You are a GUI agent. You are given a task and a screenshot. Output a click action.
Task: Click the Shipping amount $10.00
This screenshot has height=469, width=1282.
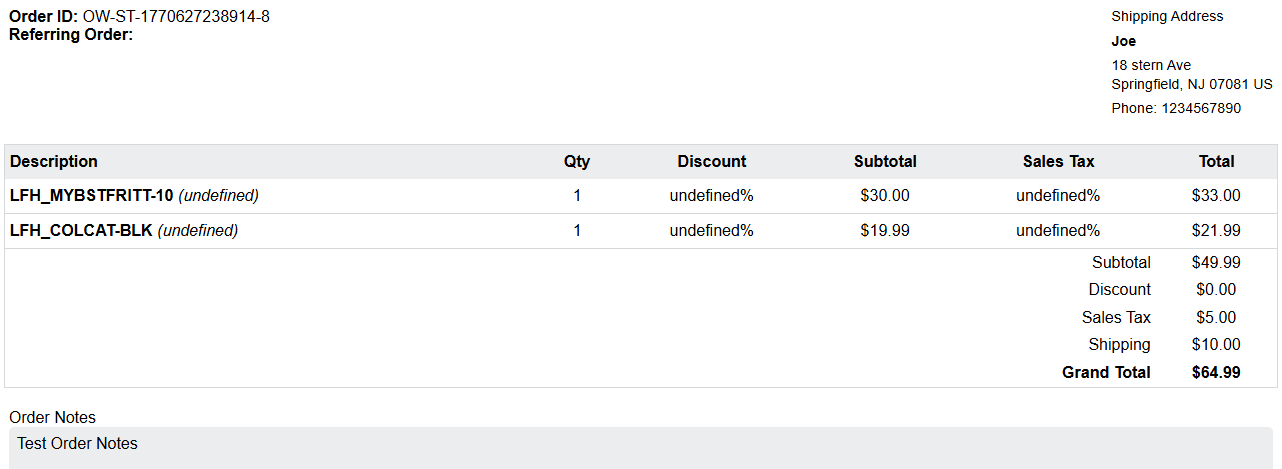point(1216,345)
